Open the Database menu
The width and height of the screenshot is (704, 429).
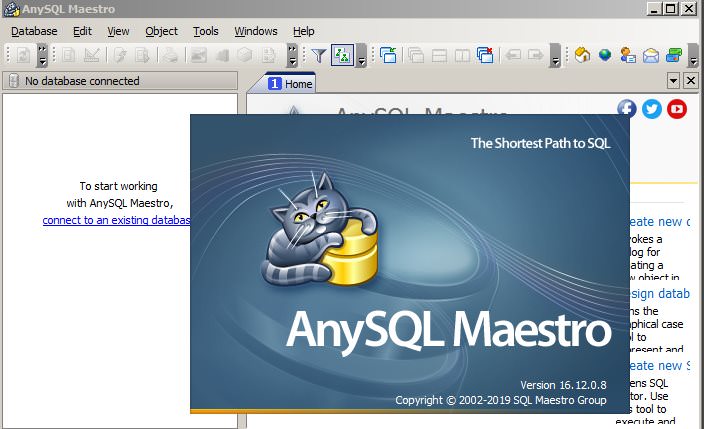point(34,31)
